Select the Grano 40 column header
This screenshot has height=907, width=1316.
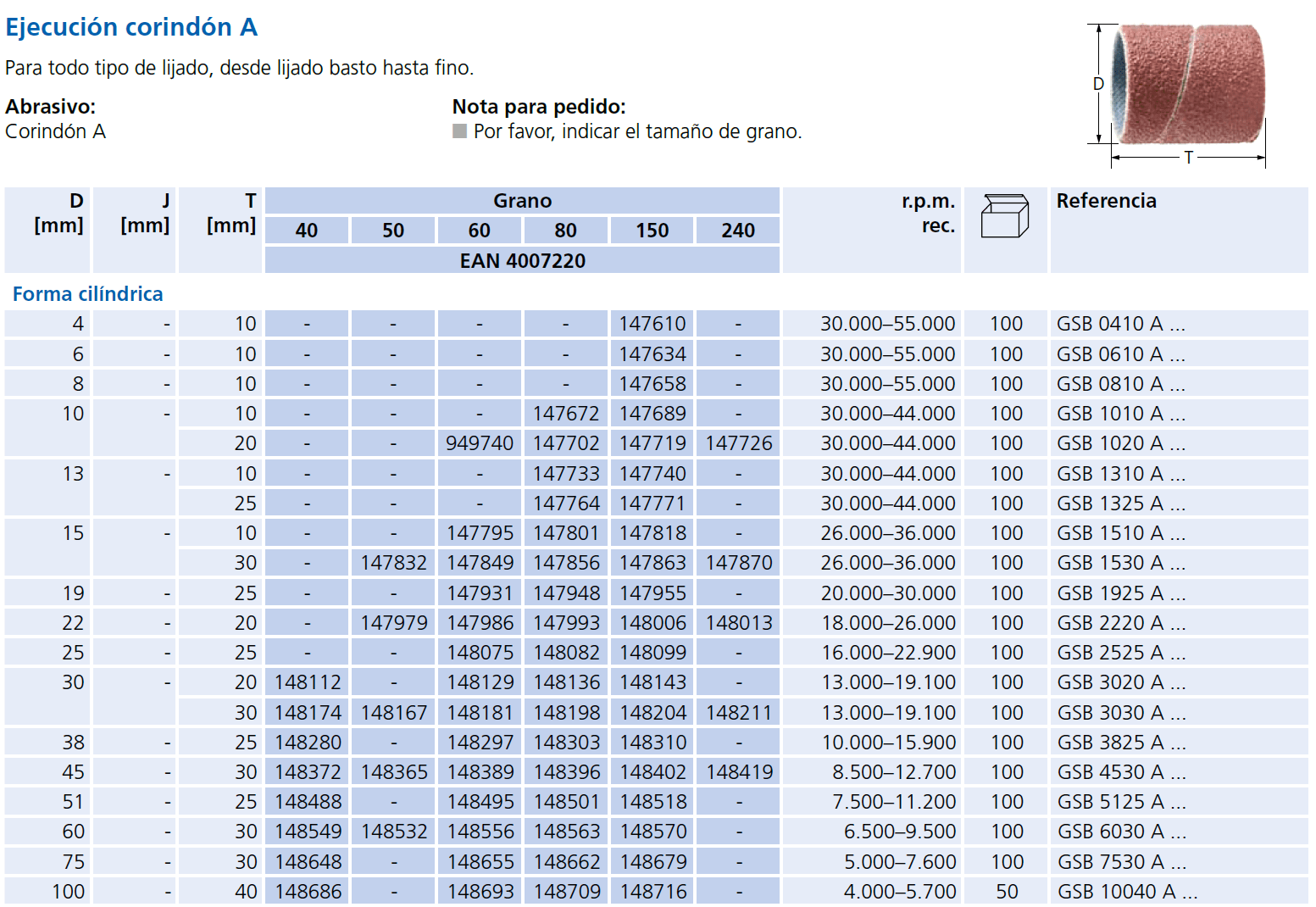[307, 231]
